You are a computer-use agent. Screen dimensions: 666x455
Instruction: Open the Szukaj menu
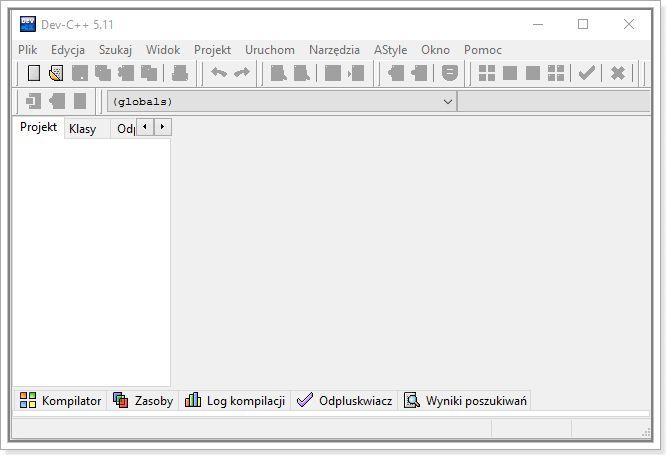[x=116, y=50]
